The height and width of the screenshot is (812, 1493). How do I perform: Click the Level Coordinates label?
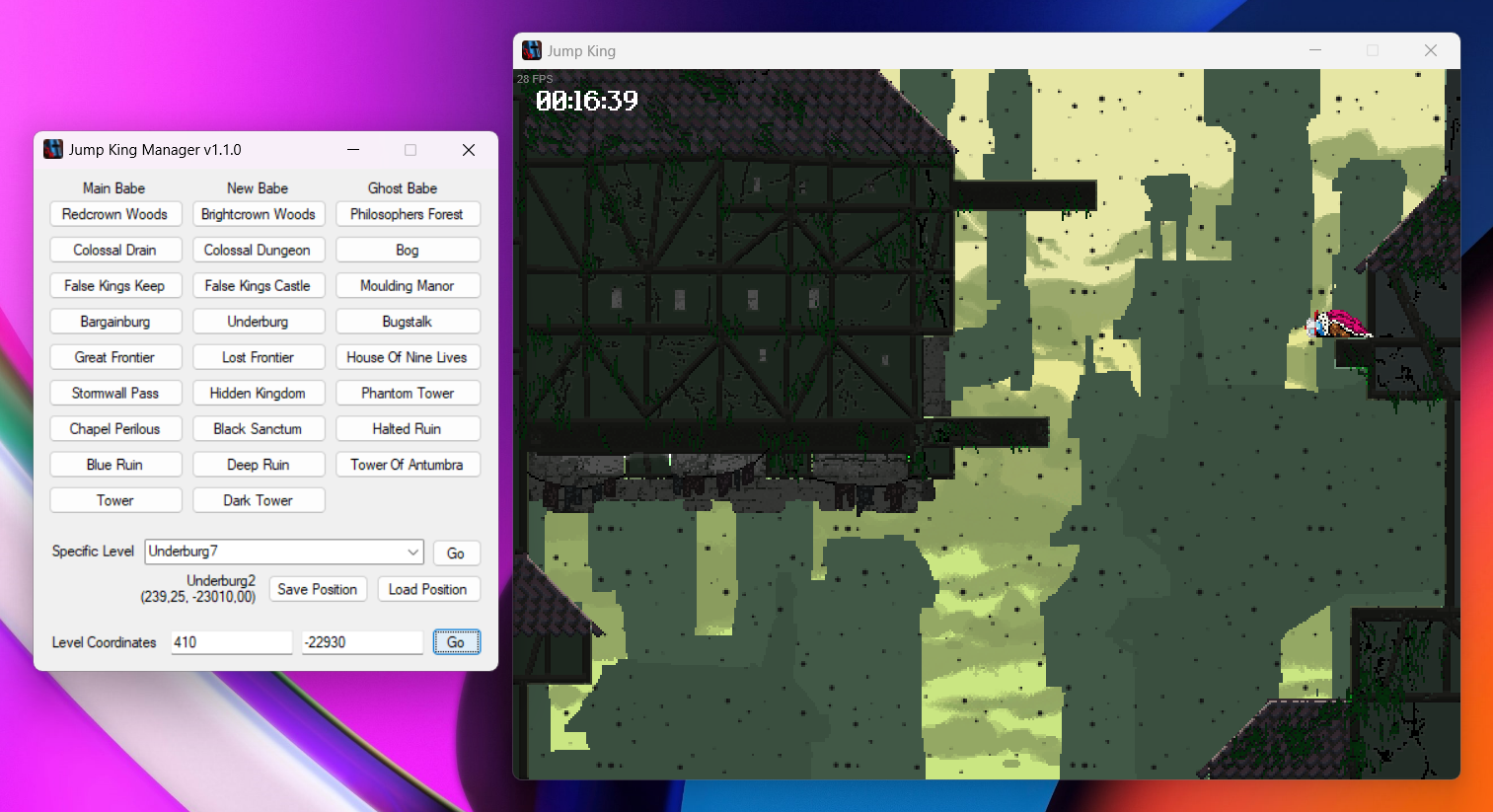click(x=104, y=642)
